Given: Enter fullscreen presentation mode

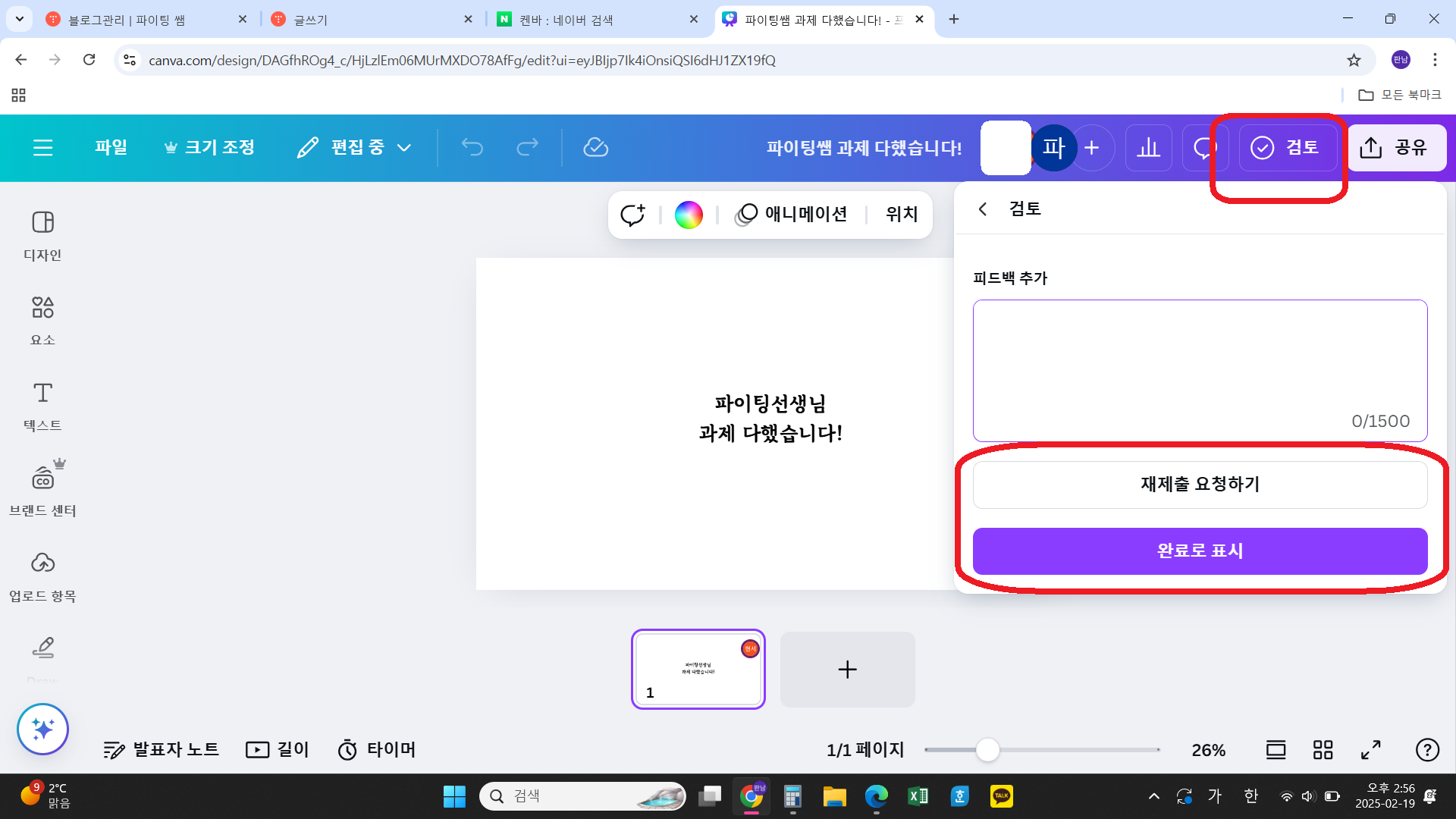Looking at the screenshot, I should [x=1371, y=750].
